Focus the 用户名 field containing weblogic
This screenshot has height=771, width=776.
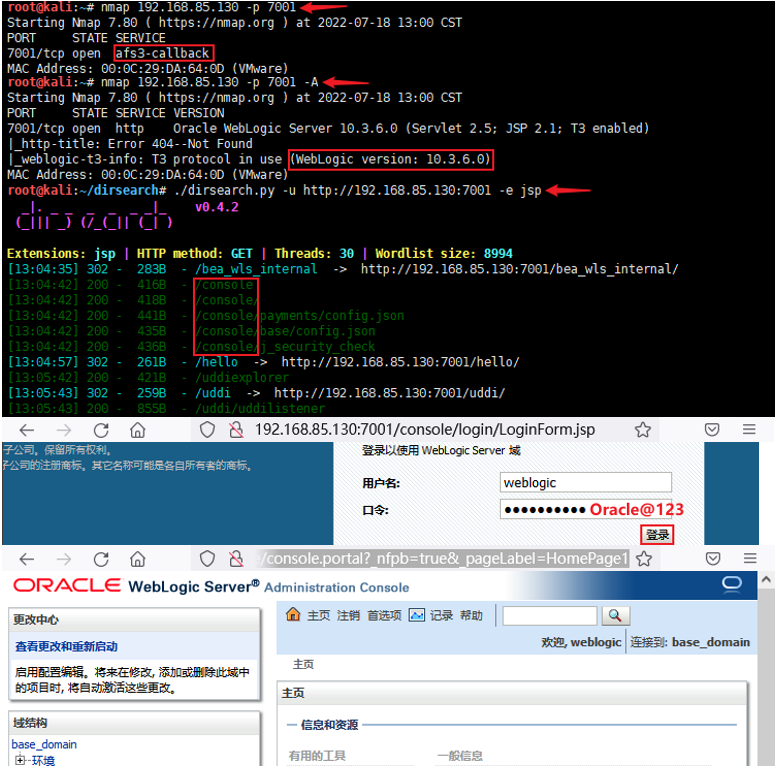pyautogui.click(x=585, y=482)
